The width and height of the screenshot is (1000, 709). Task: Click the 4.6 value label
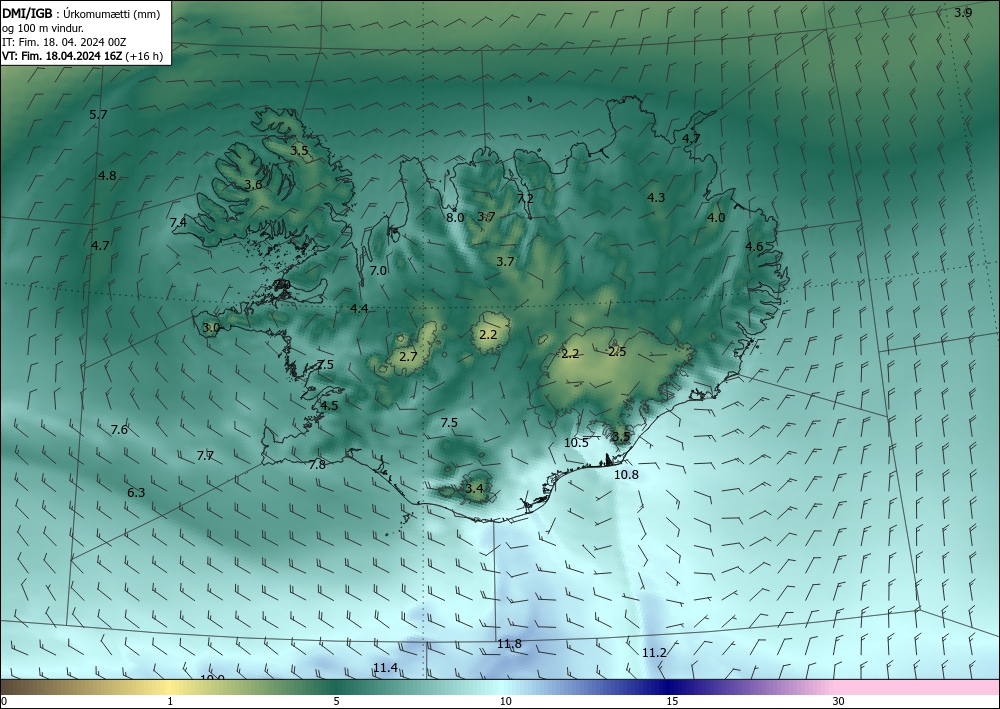click(754, 247)
